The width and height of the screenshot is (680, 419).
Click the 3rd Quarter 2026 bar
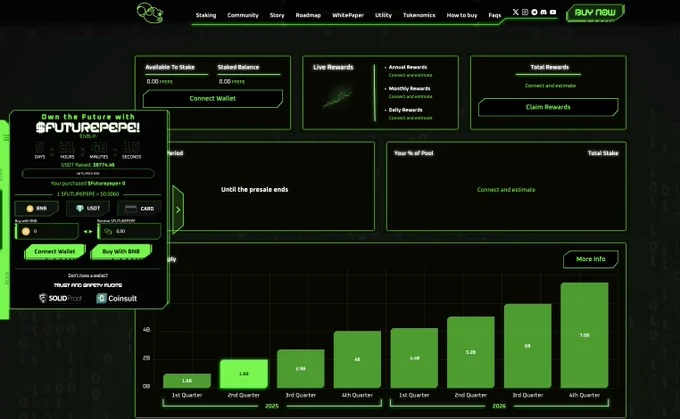pos(527,346)
